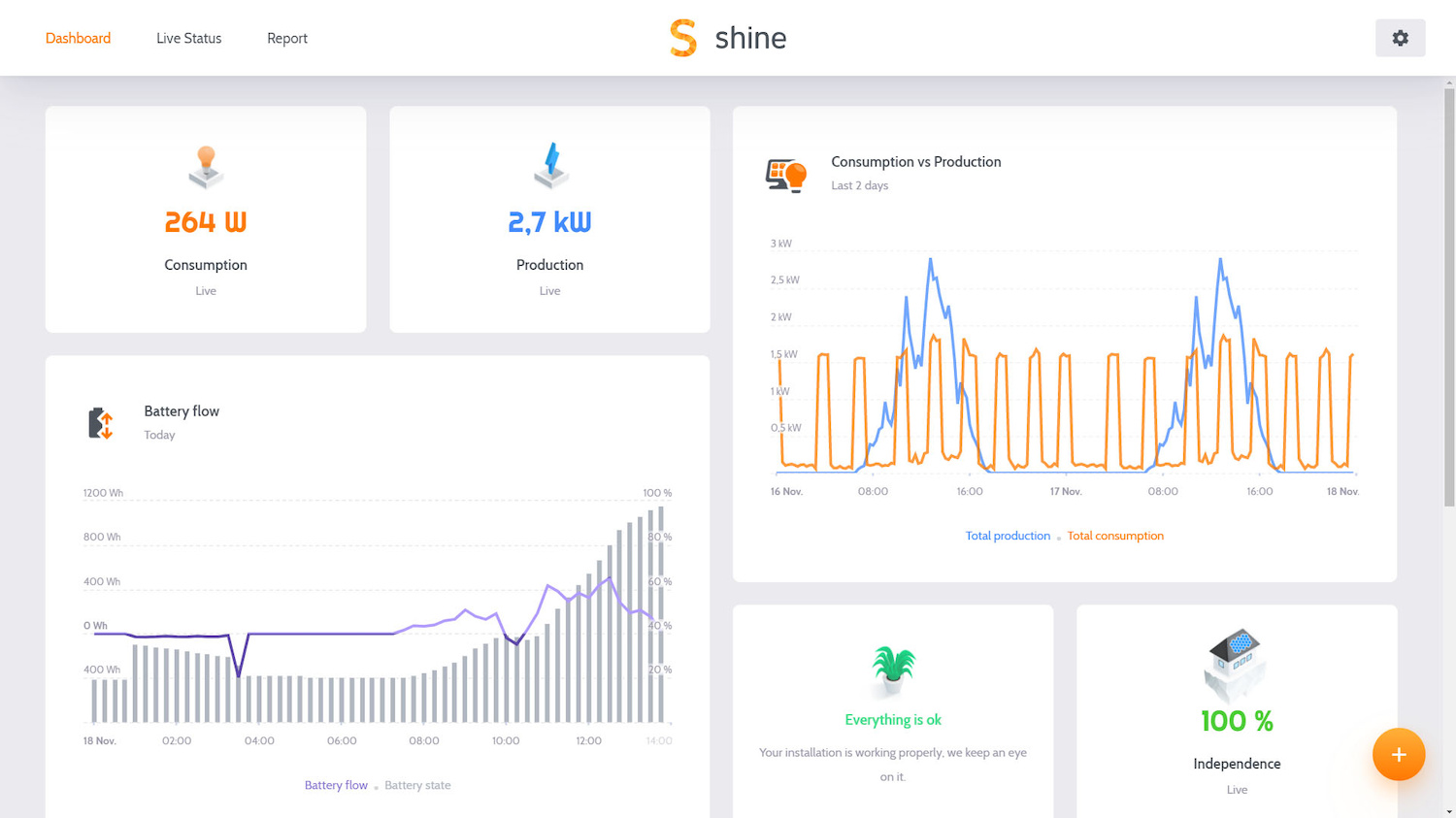Click the green plant status icon
Viewport: 1456px width, 818px height.
point(893,670)
